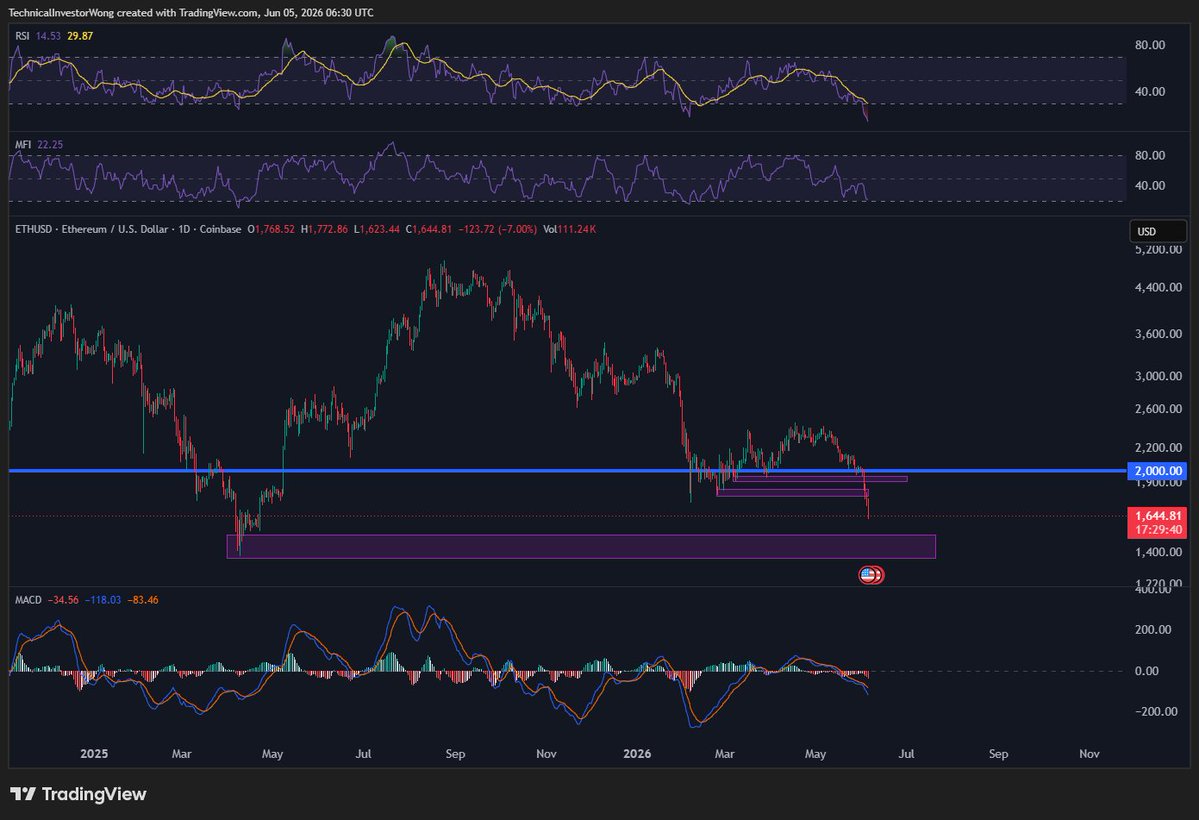Image resolution: width=1199 pixels, height=820 pixels.
Task: Click the change value -123.72 (-7.00%)
Action: [x=497, y=229]
